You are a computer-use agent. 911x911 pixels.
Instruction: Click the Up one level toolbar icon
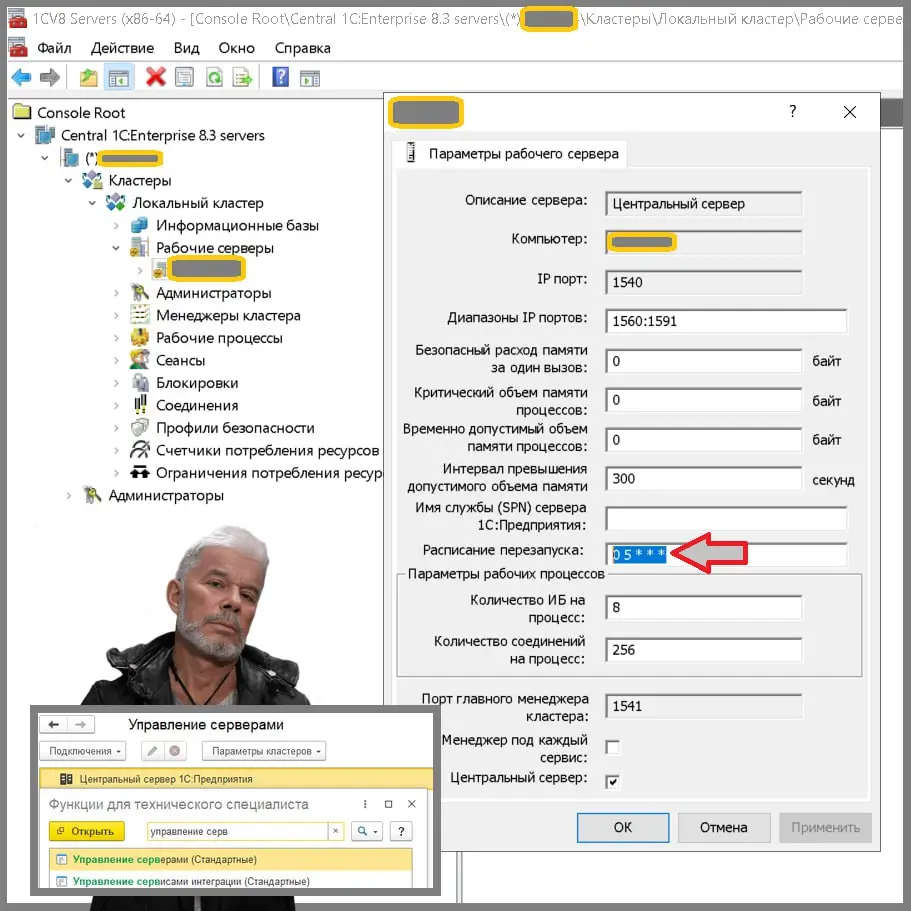click(x=88, y=77)
